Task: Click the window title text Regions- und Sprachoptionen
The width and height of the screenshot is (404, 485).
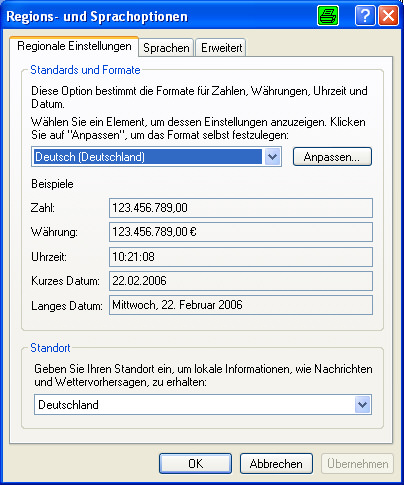Action: click(97, 16)
